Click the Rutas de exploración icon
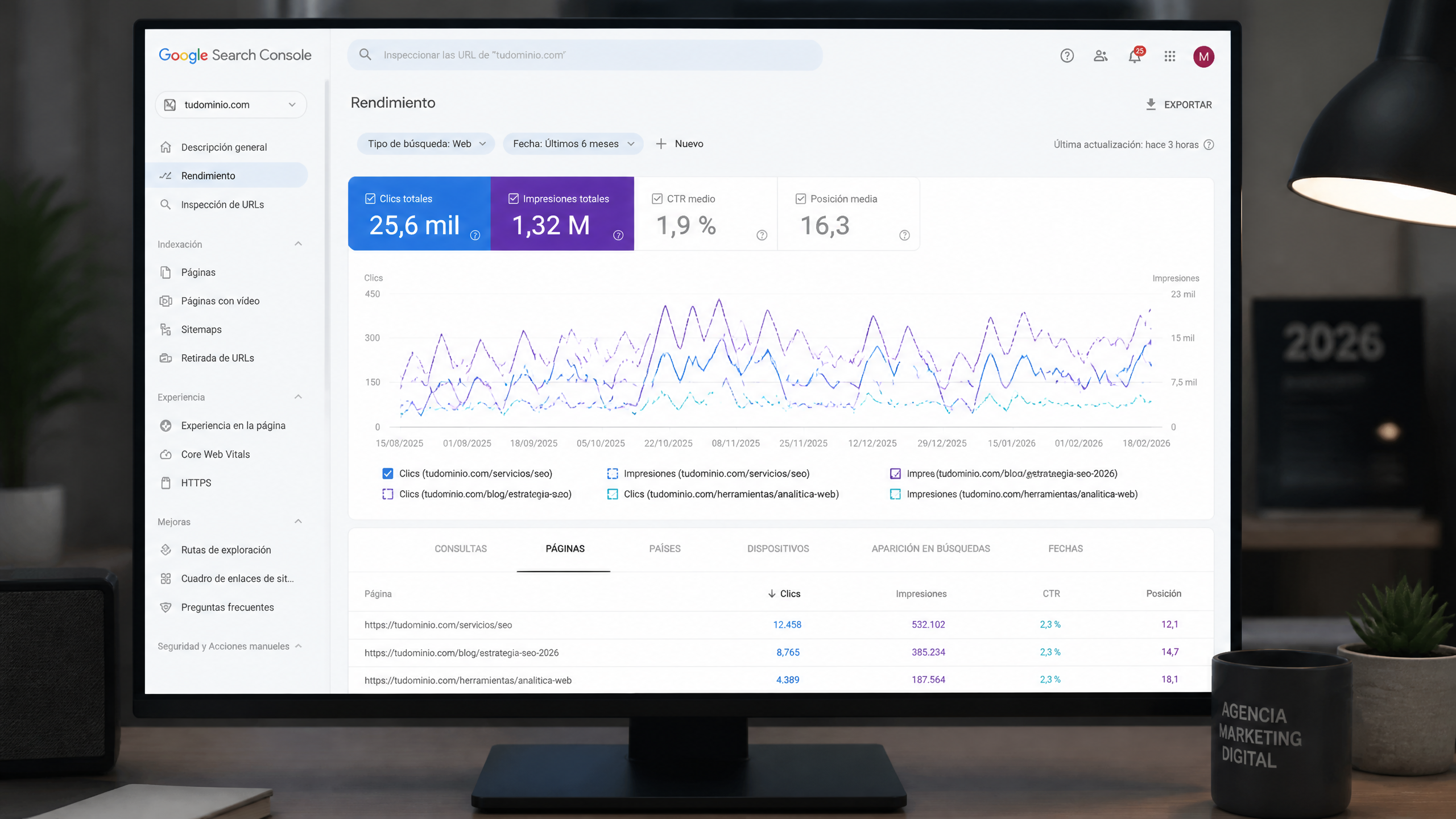Image resolution: width=1456 pixels, height=819 pixels. [166, 550]
